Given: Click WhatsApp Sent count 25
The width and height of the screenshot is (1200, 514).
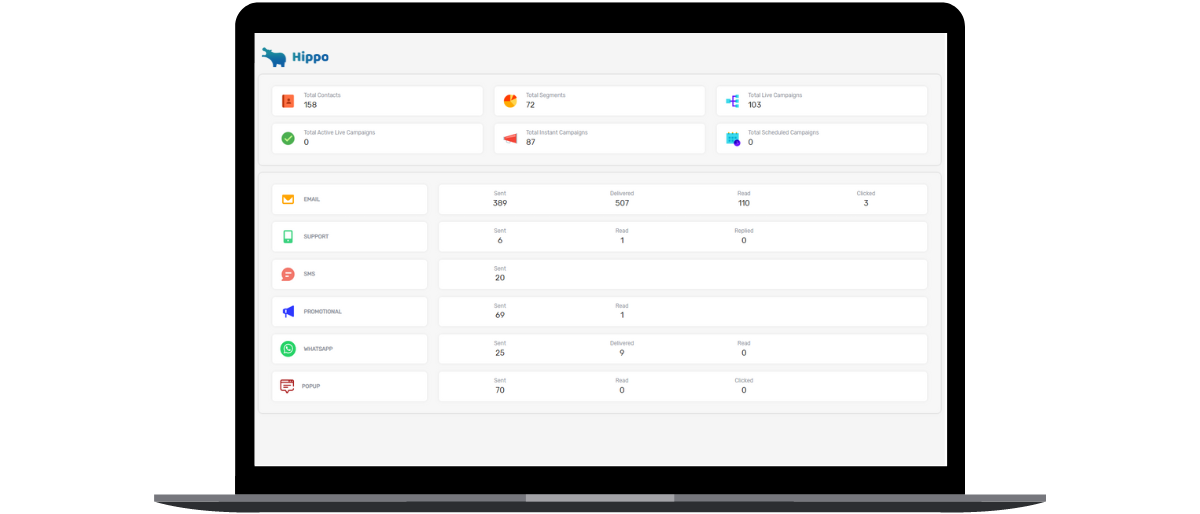Looking at the screenshot, I should (500, 352).
